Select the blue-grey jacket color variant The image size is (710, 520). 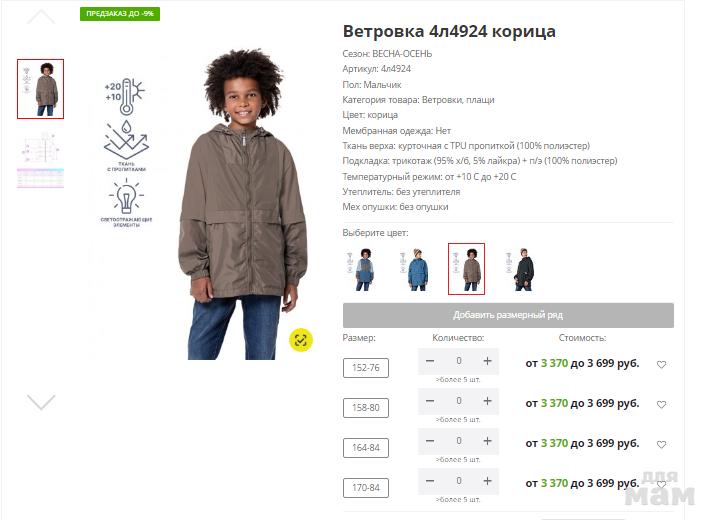[x=361, y=269]
